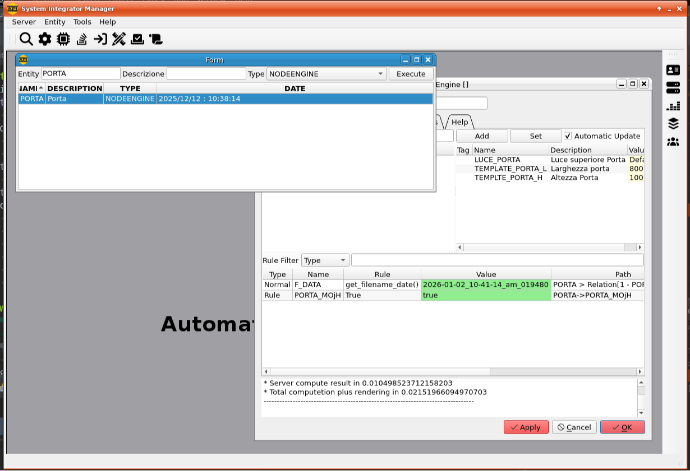Click the Entity input field containing PORTA
The width and height of the screenshot is (690, 471).
(x=80, y=74)
